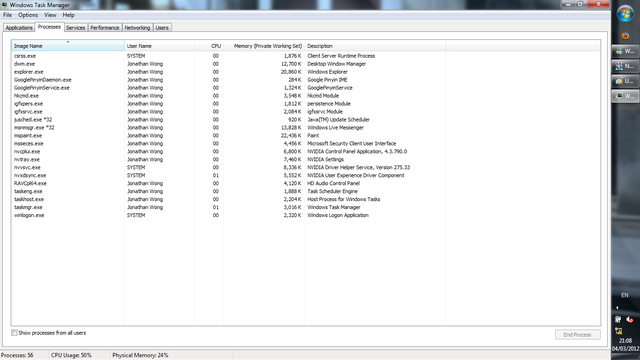Click the EN language indicator
Image resolution: width=640 pixels, height=360 pixels.
[x=624, y=295]
